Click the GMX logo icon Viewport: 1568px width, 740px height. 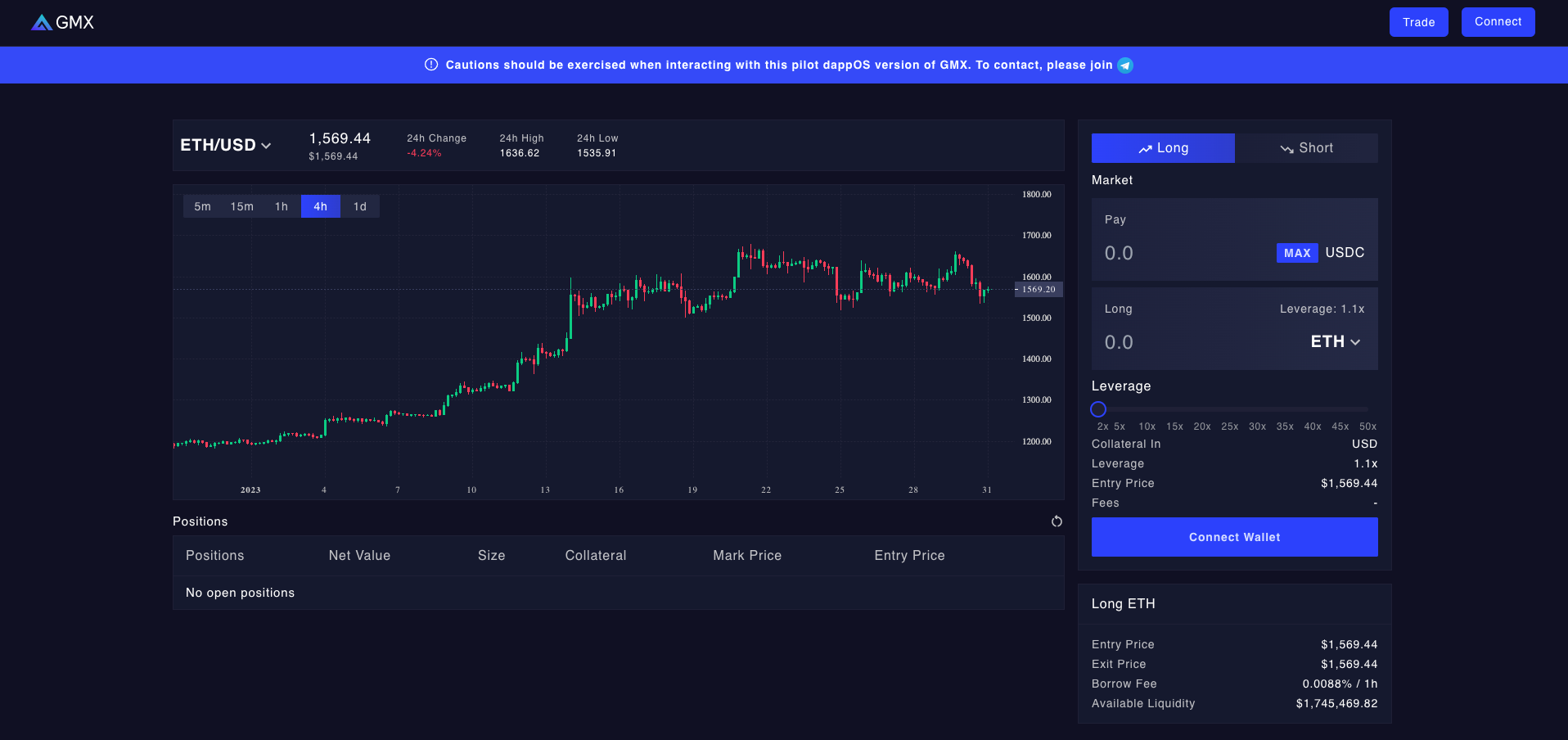point(42,23)
